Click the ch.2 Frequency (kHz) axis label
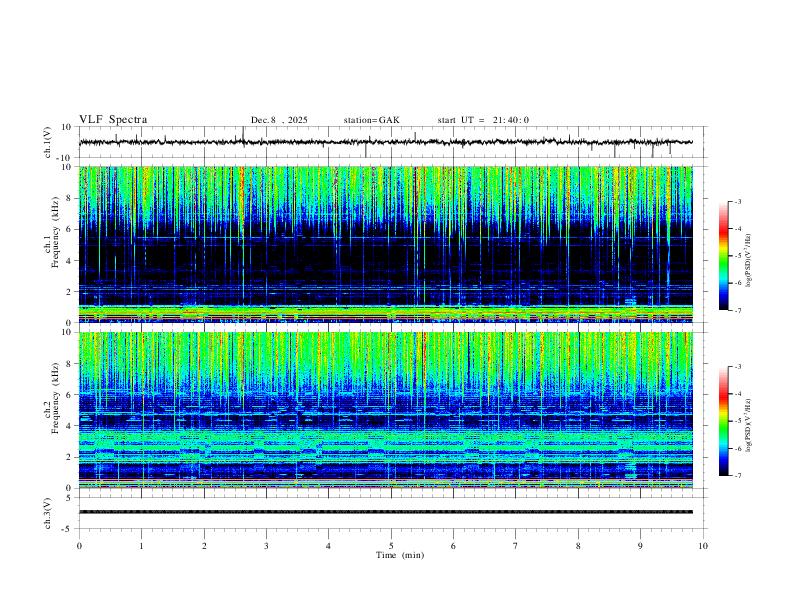 point(52,398)
